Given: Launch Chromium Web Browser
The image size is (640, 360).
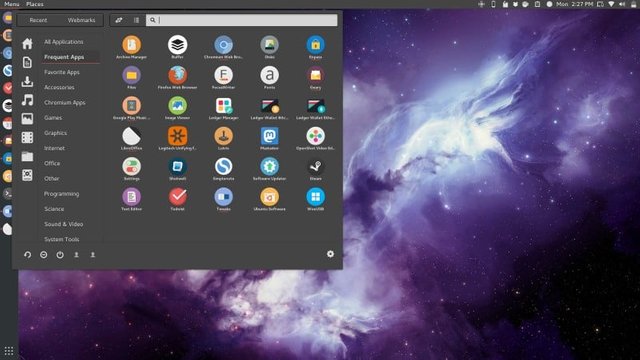Looking at the screenshot, I should 224,45.
